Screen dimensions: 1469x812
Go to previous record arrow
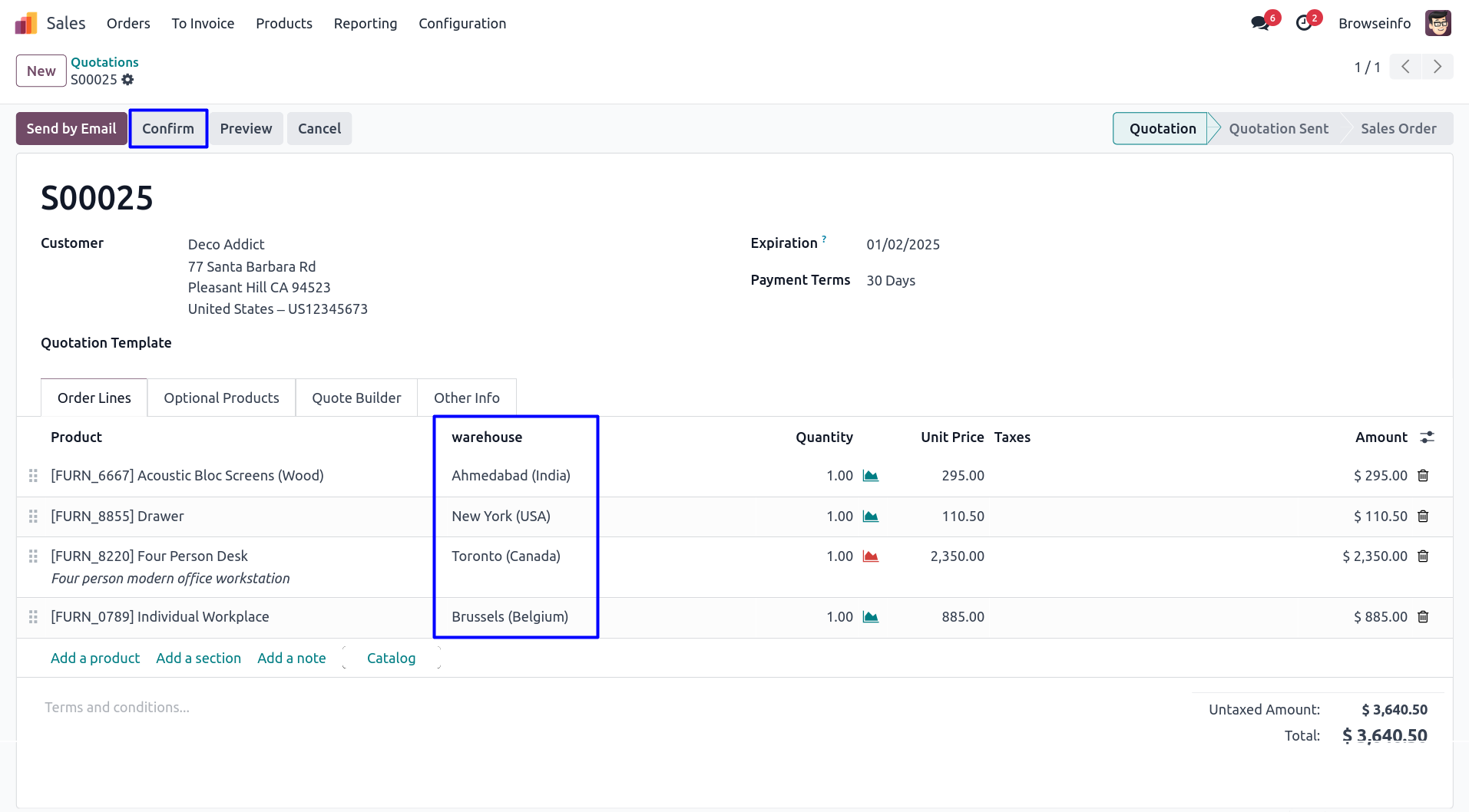click(1405, 68)
